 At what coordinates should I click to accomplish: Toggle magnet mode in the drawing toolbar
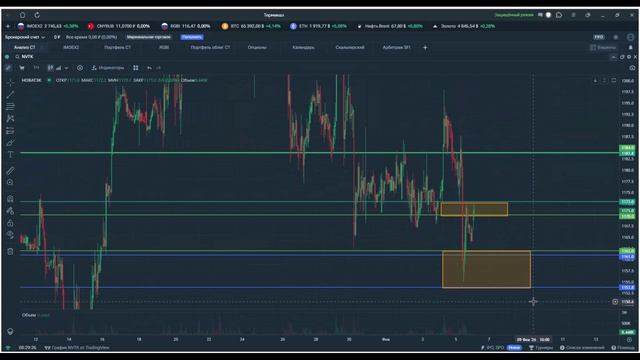click(11, 199)
